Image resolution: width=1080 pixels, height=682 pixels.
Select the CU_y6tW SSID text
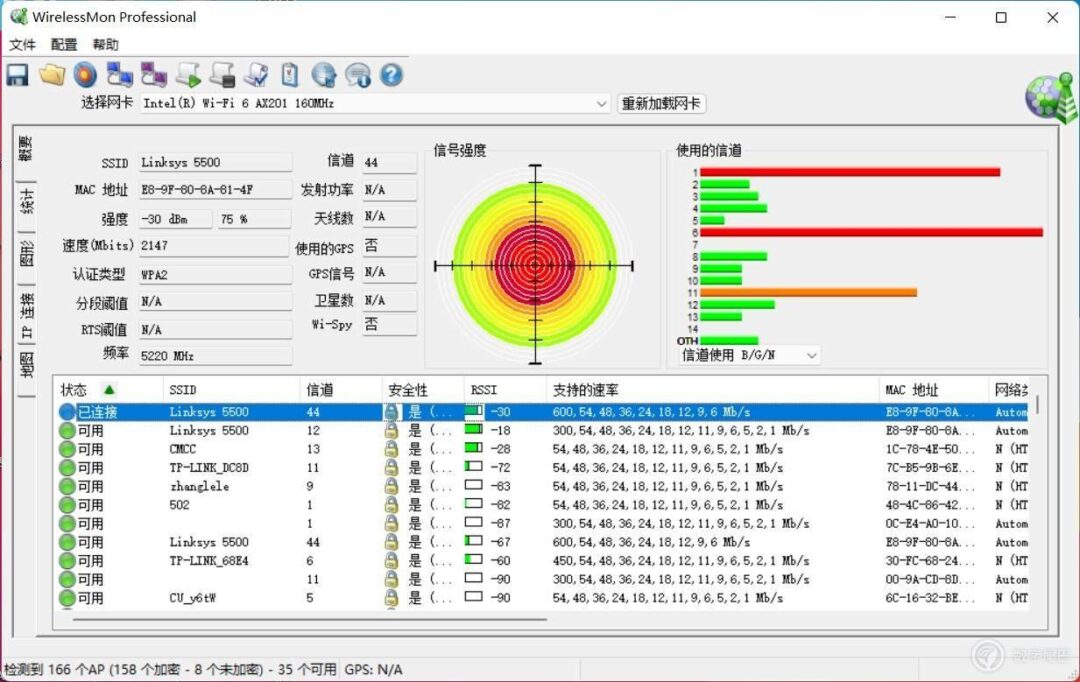[x=192, y=598]
